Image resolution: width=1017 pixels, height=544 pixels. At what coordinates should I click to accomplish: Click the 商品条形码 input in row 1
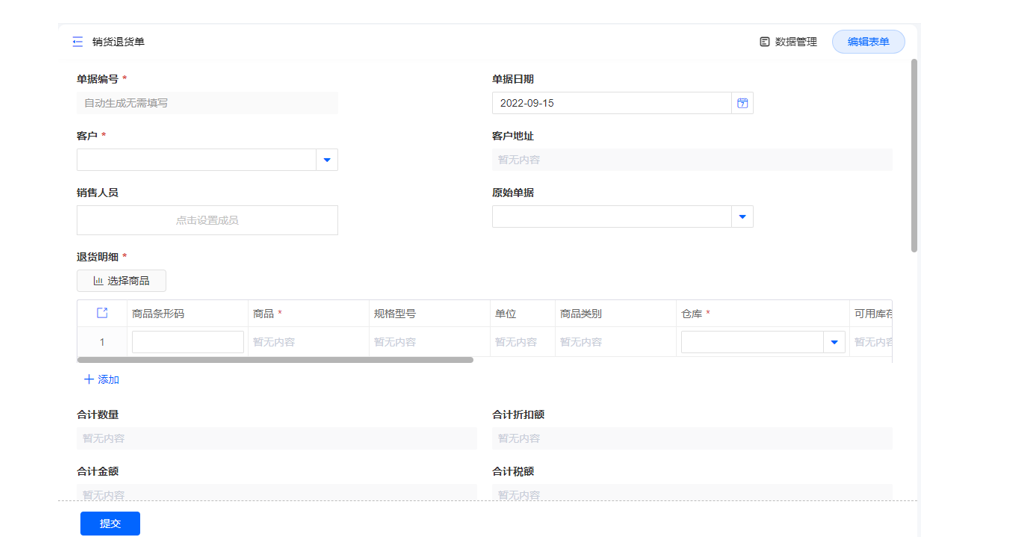187,342
